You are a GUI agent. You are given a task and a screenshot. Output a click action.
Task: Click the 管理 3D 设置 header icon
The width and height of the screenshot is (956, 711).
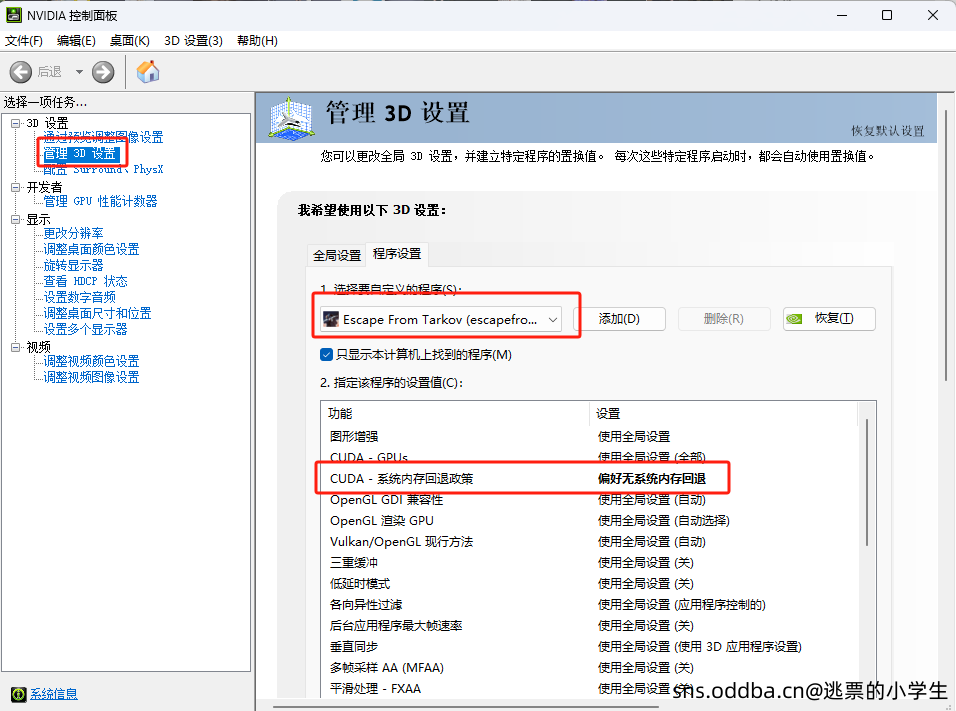click(291, 118)
